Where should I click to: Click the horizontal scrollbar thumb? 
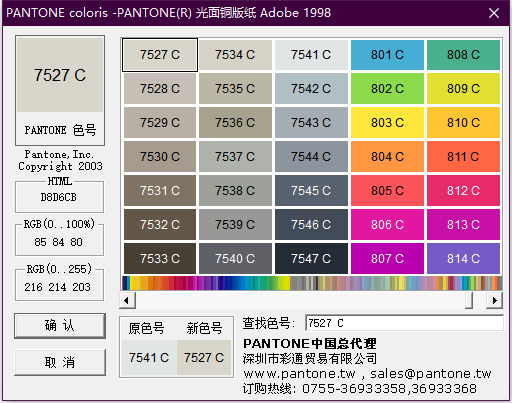(469, 300)
